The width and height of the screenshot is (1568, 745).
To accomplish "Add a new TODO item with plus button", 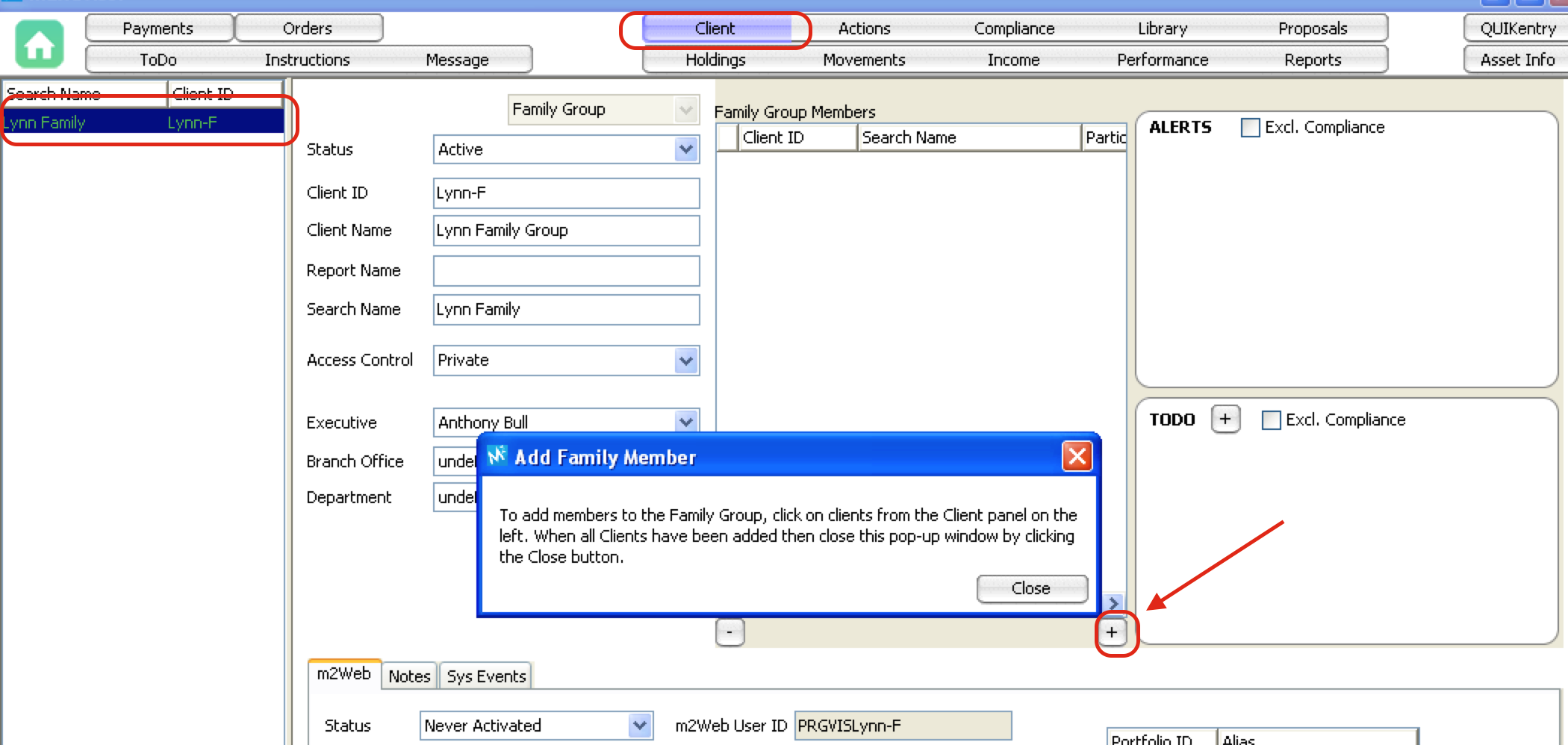I will pyautogui.click(x=1225, y=420).
